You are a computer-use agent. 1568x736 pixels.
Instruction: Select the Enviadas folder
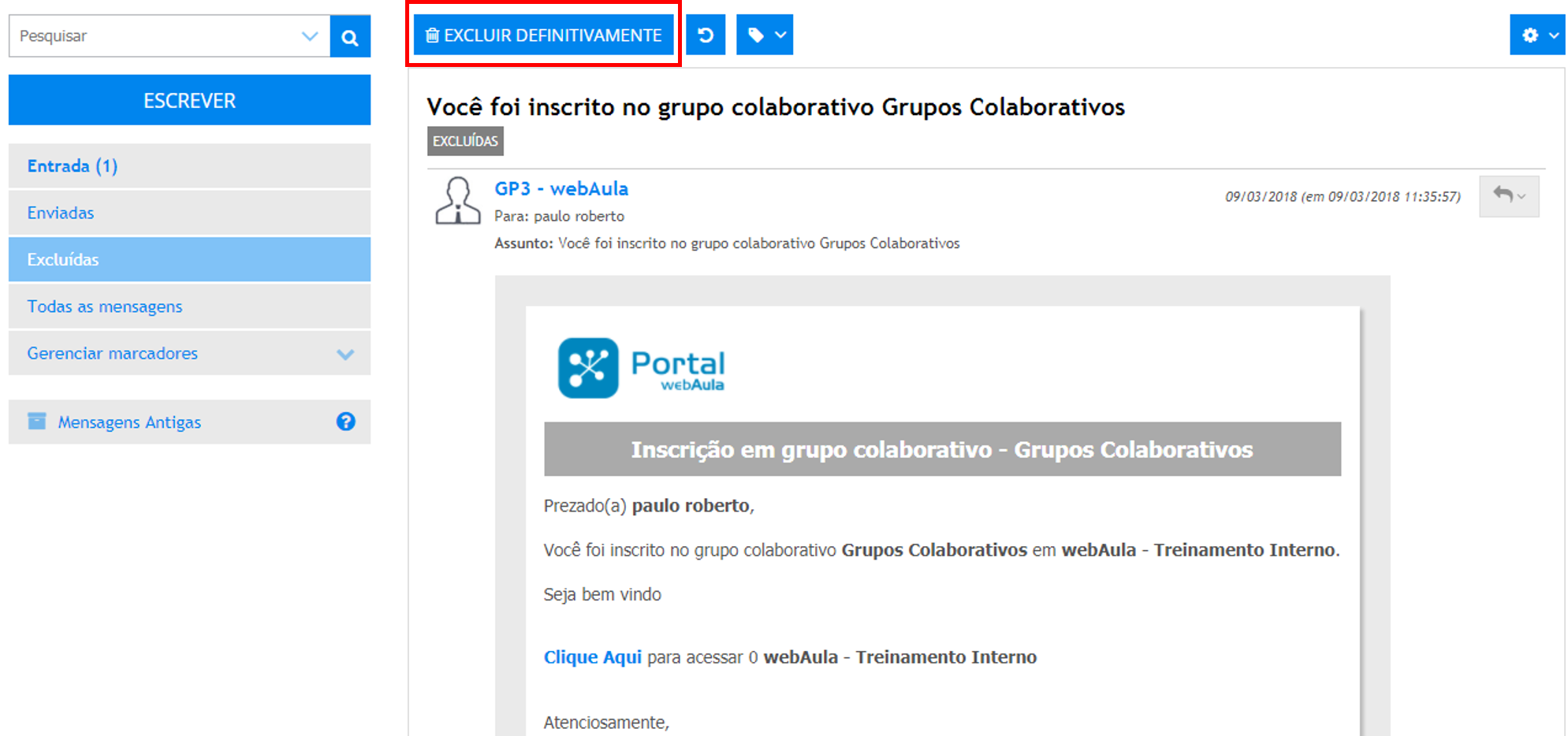[61, 213]
